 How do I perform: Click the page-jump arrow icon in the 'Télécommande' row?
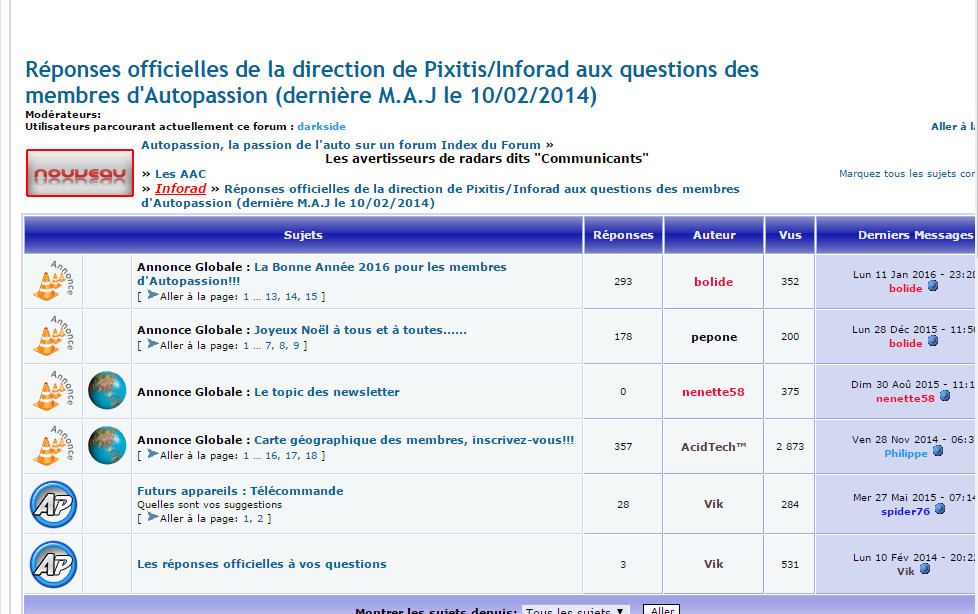click(152, 517)
